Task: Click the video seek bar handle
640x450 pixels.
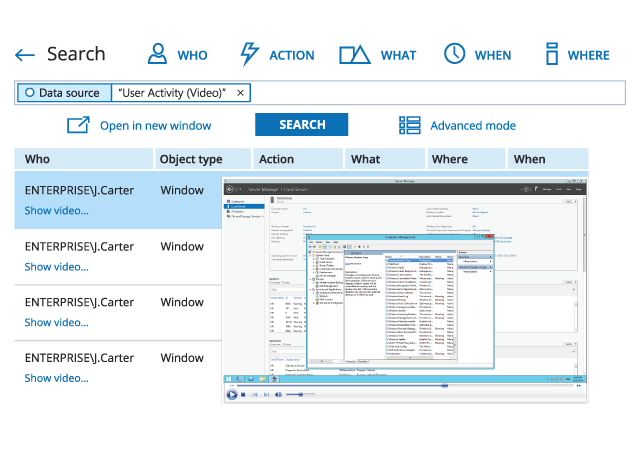Action: pyautogui.click(x=444, y=385)
